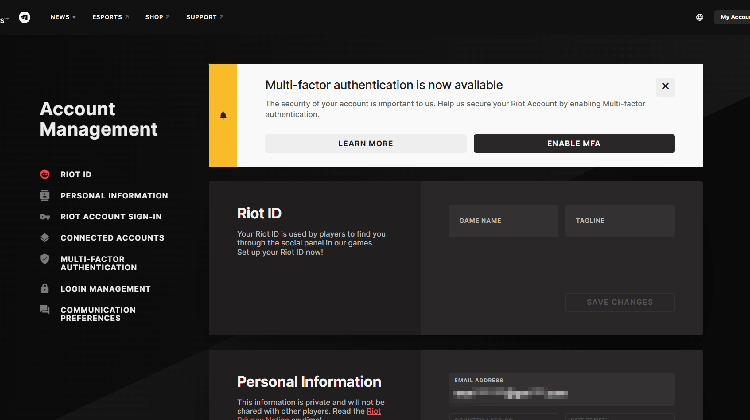Open the My Account button
Screen dimensions: 750x420
732,17
